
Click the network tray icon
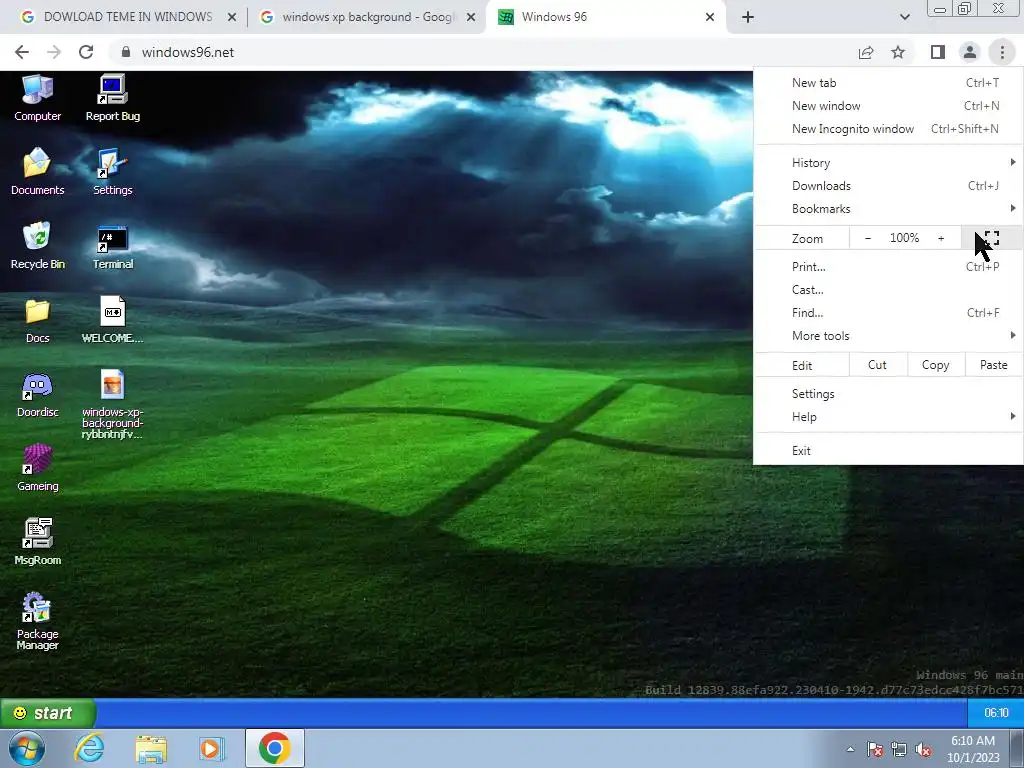(899, 750)
